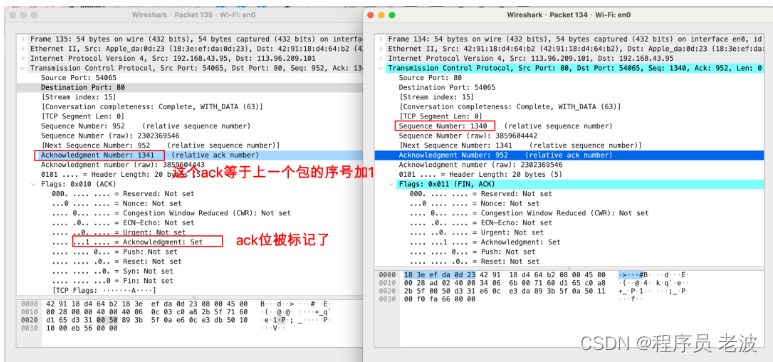Select Destination Port: 80 row
Screen dimensions: 773x362
[x=190, y=87]
